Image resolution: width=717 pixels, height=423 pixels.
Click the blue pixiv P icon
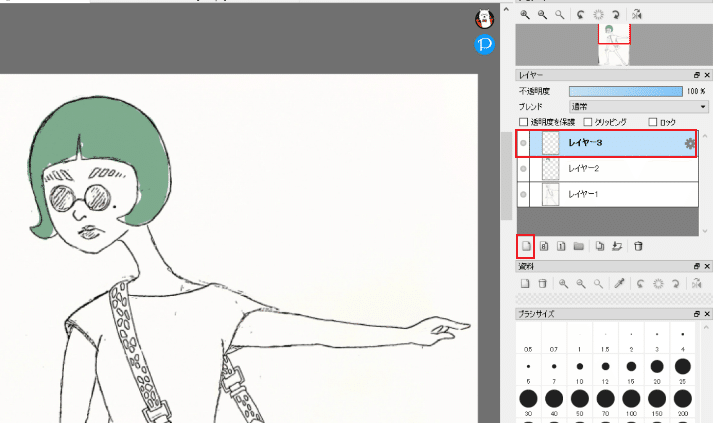(485, 45)
